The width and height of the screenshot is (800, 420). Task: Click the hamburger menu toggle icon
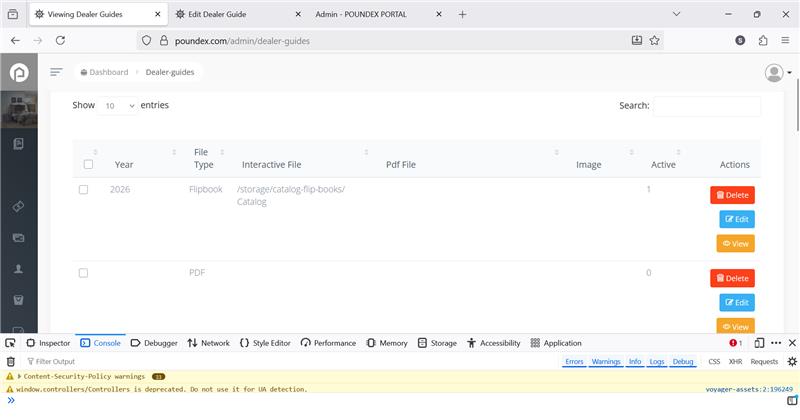(x=56, y=72)
